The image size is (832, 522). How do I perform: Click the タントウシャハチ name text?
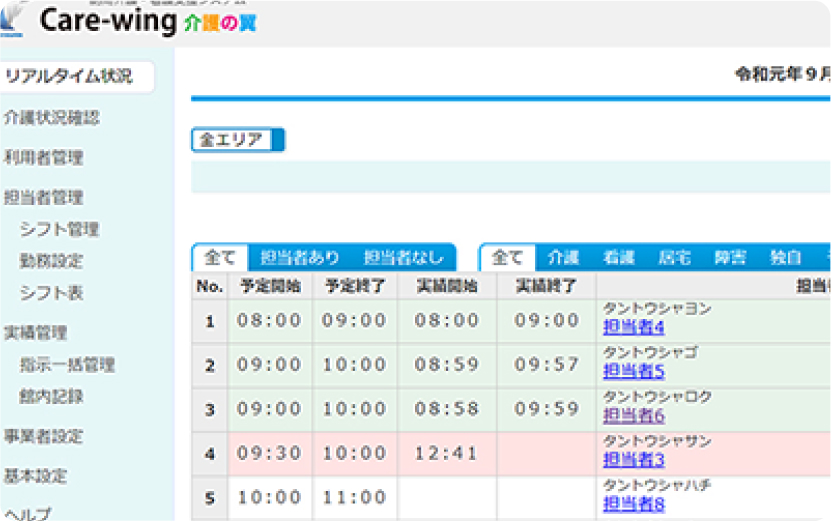pos(657,485)
